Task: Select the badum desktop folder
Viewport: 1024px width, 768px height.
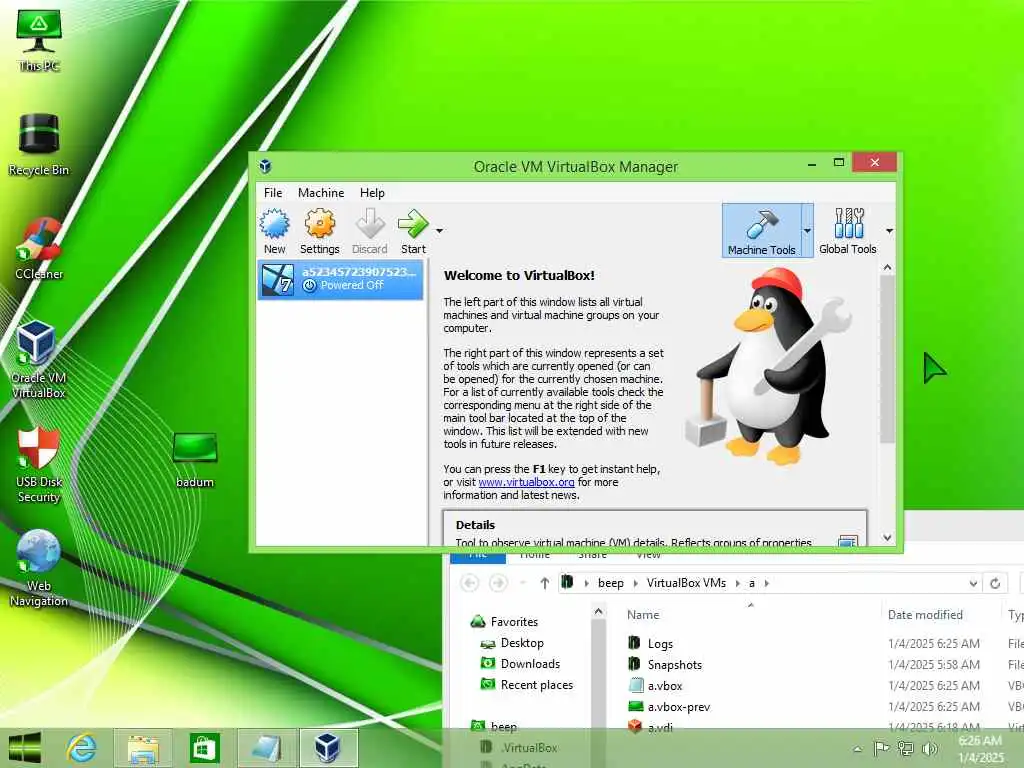Action: pos(195,460)
